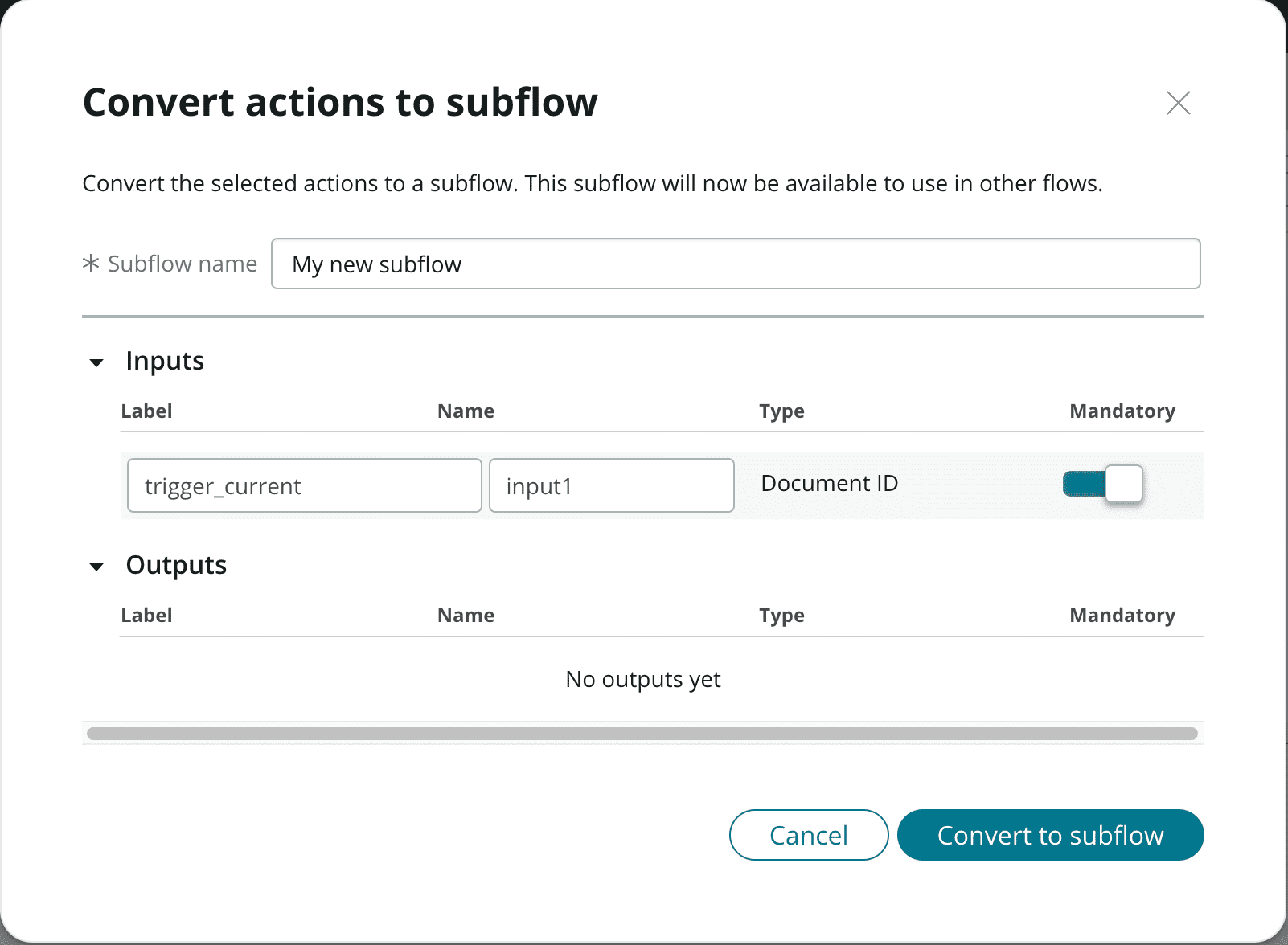Click the Cancel button
Screen dimensions: 1288x945
click(809, 835)
